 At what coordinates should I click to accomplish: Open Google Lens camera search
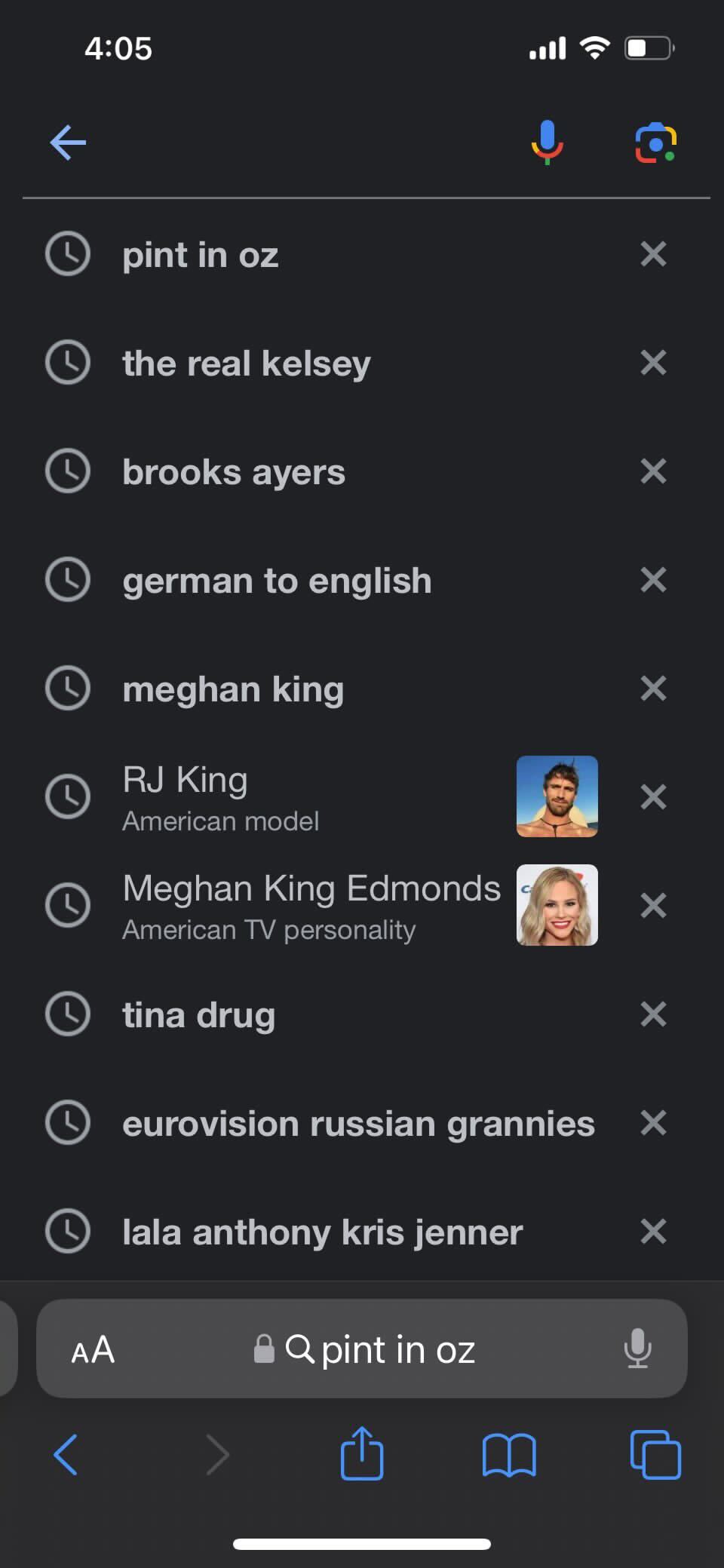tap(655, 142)
